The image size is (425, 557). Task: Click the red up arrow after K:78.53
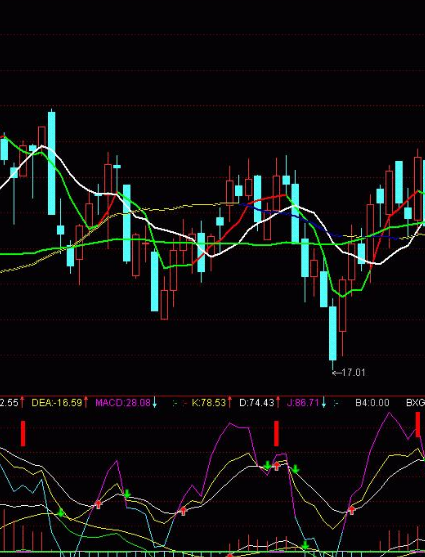[230, 403]
